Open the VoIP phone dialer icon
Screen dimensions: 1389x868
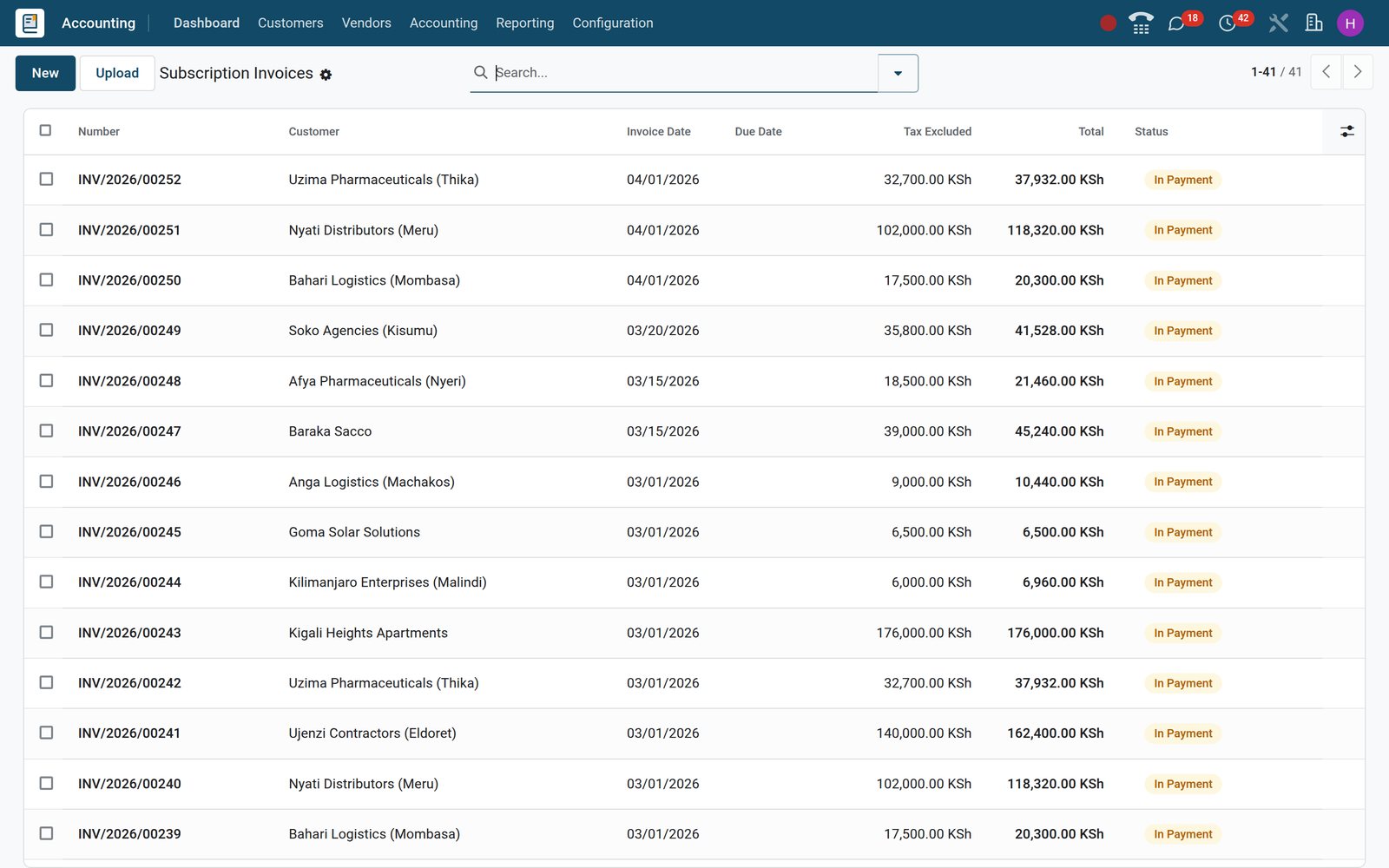1141,23
